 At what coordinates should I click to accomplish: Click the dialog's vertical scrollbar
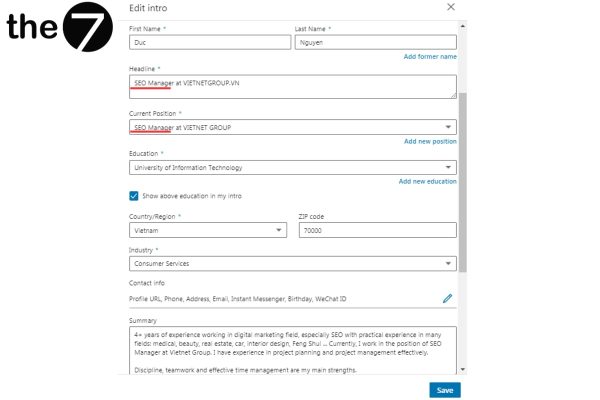pos(462,180)
